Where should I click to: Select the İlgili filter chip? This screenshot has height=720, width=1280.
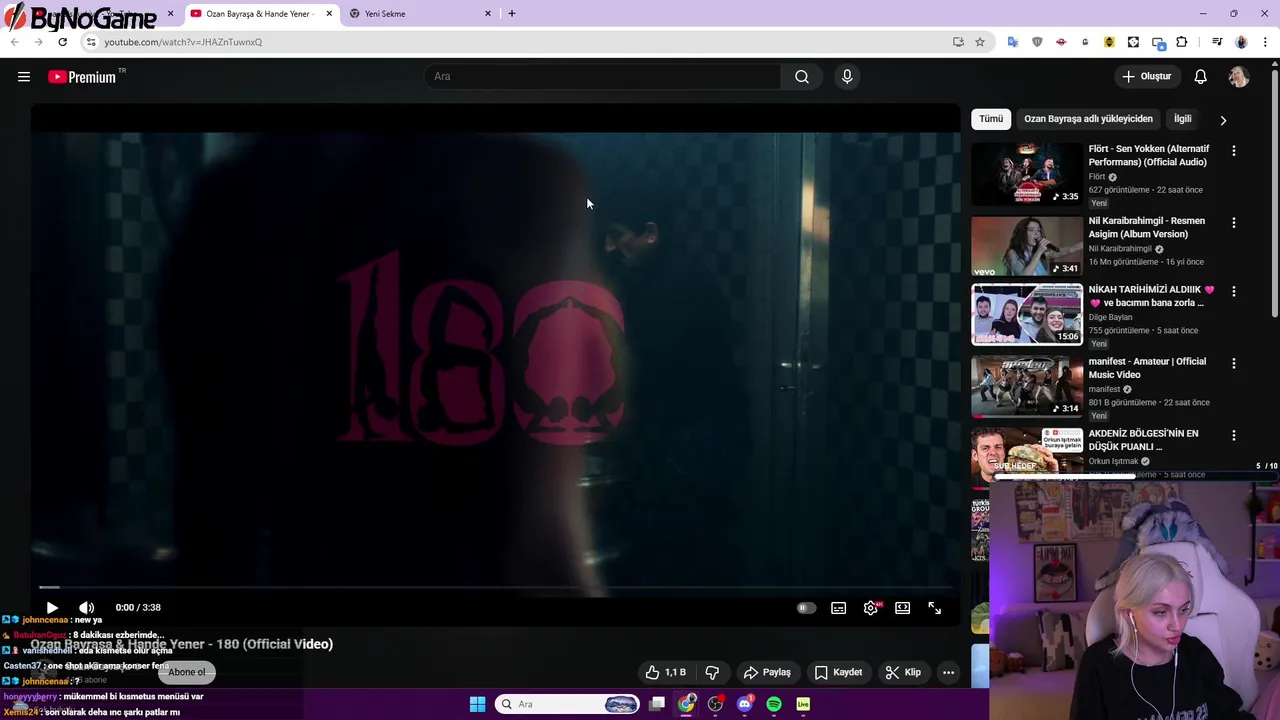(x=1183, y=119)
